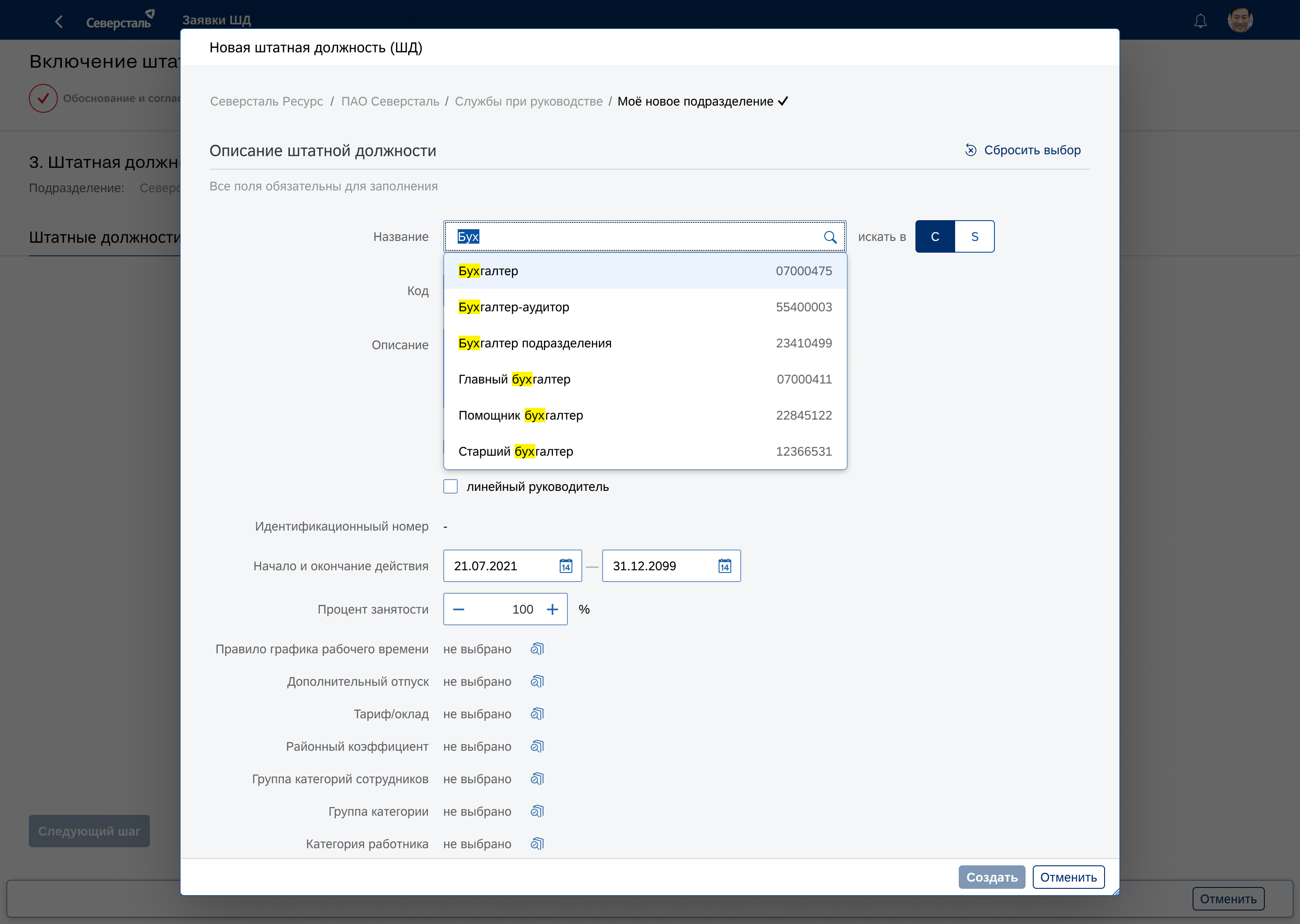Viewport: 1300px width, 924px height.
Task: Click the Северсталь Ресурс breadcrumb
Action: click(266, 101)
